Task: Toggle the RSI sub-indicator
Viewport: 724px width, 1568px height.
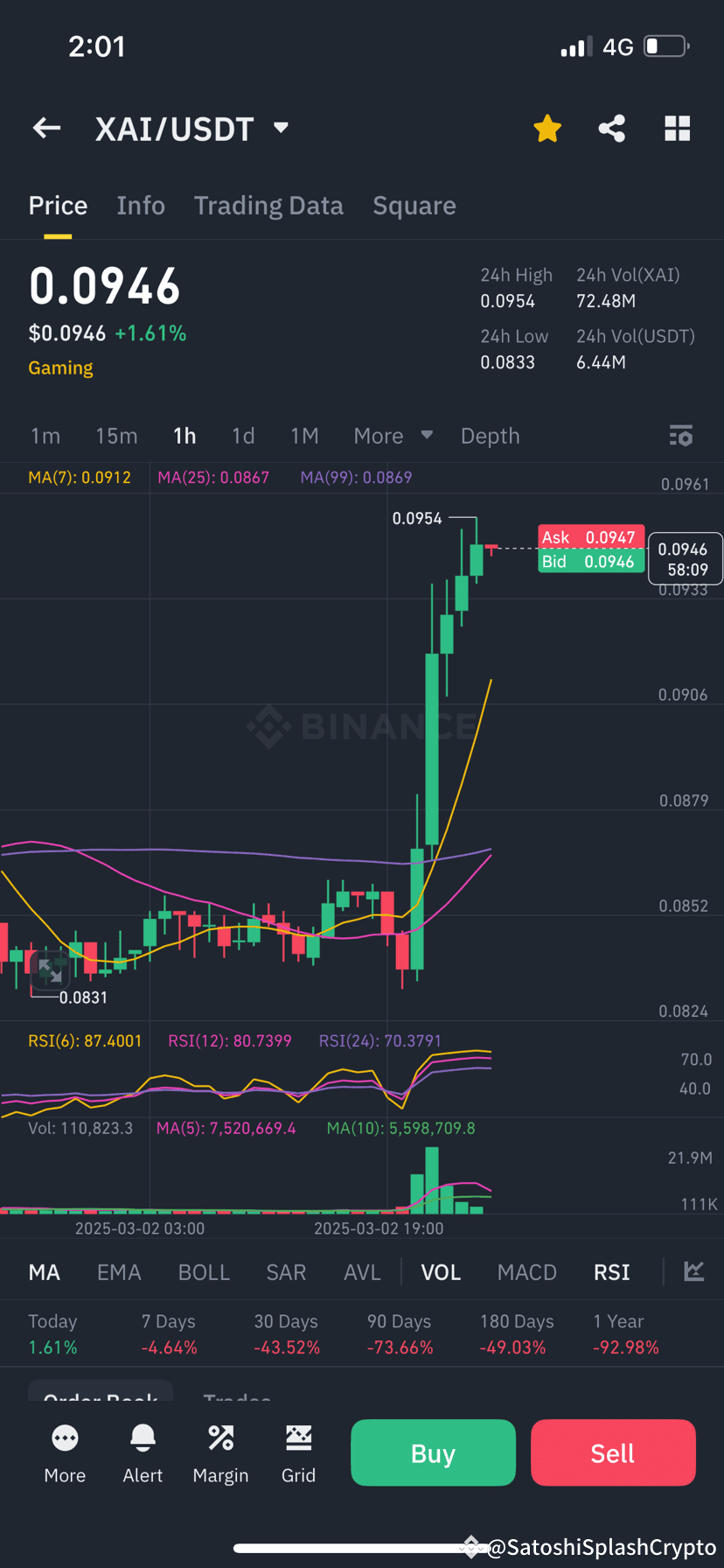Action: point(612,1272)
